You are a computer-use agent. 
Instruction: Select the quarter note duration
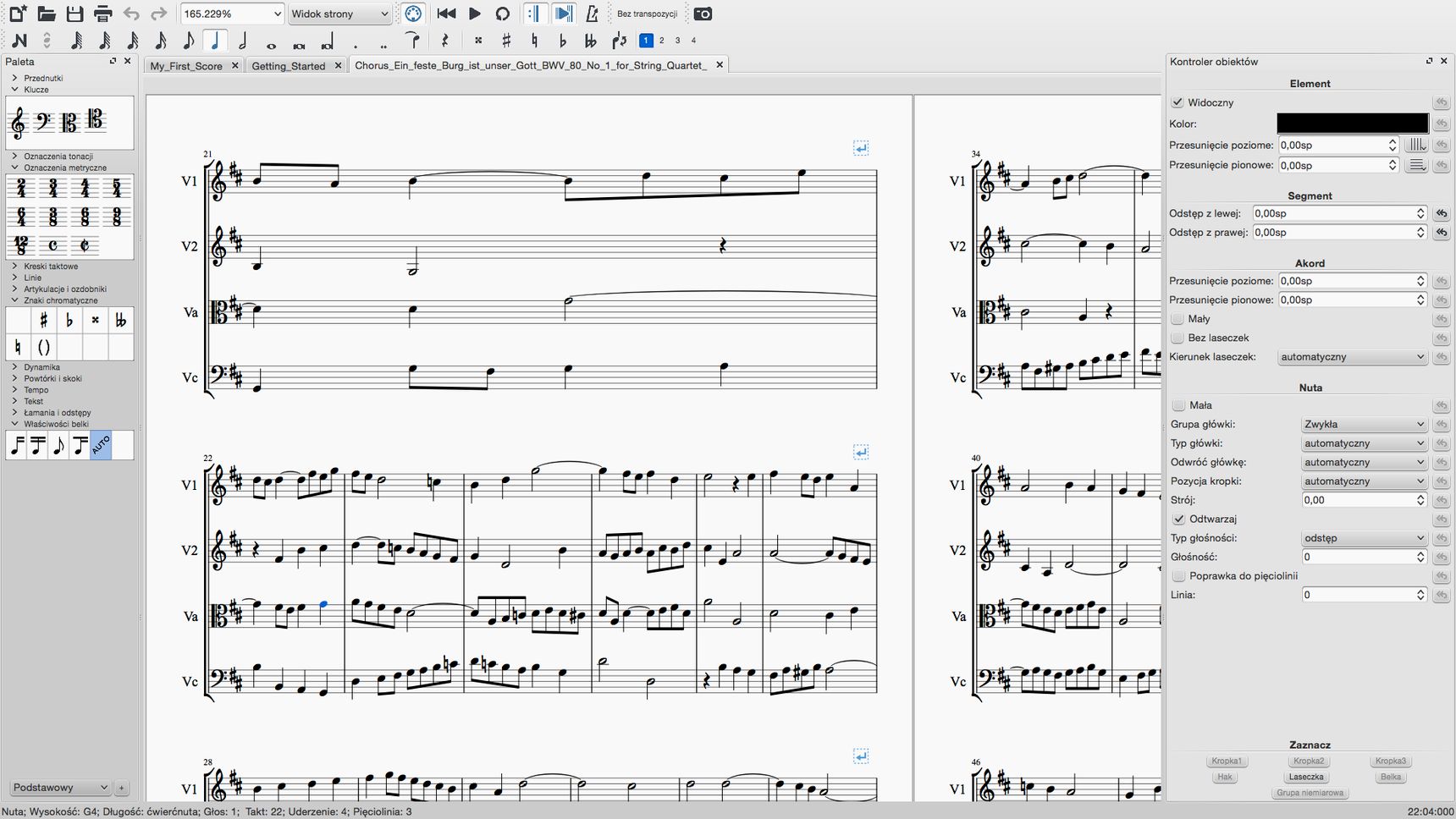coord(215,40)
